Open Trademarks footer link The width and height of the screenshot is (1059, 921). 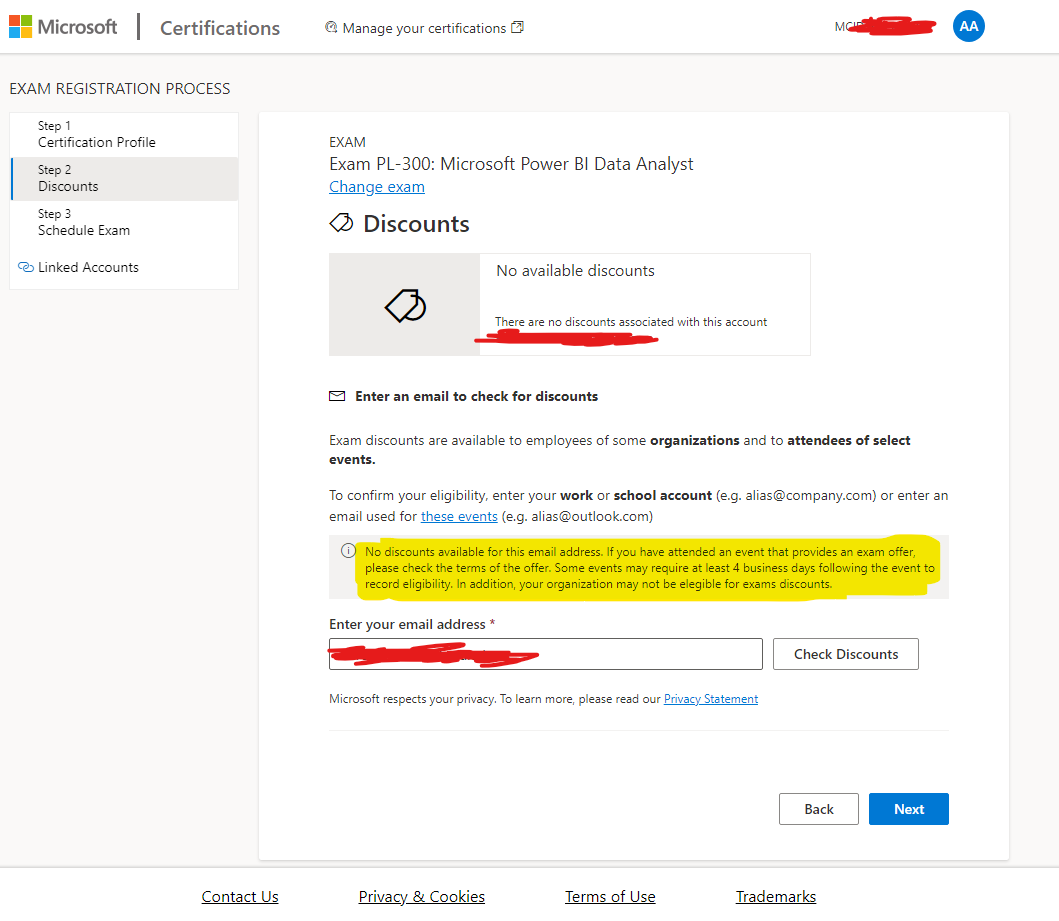point(775,897)
